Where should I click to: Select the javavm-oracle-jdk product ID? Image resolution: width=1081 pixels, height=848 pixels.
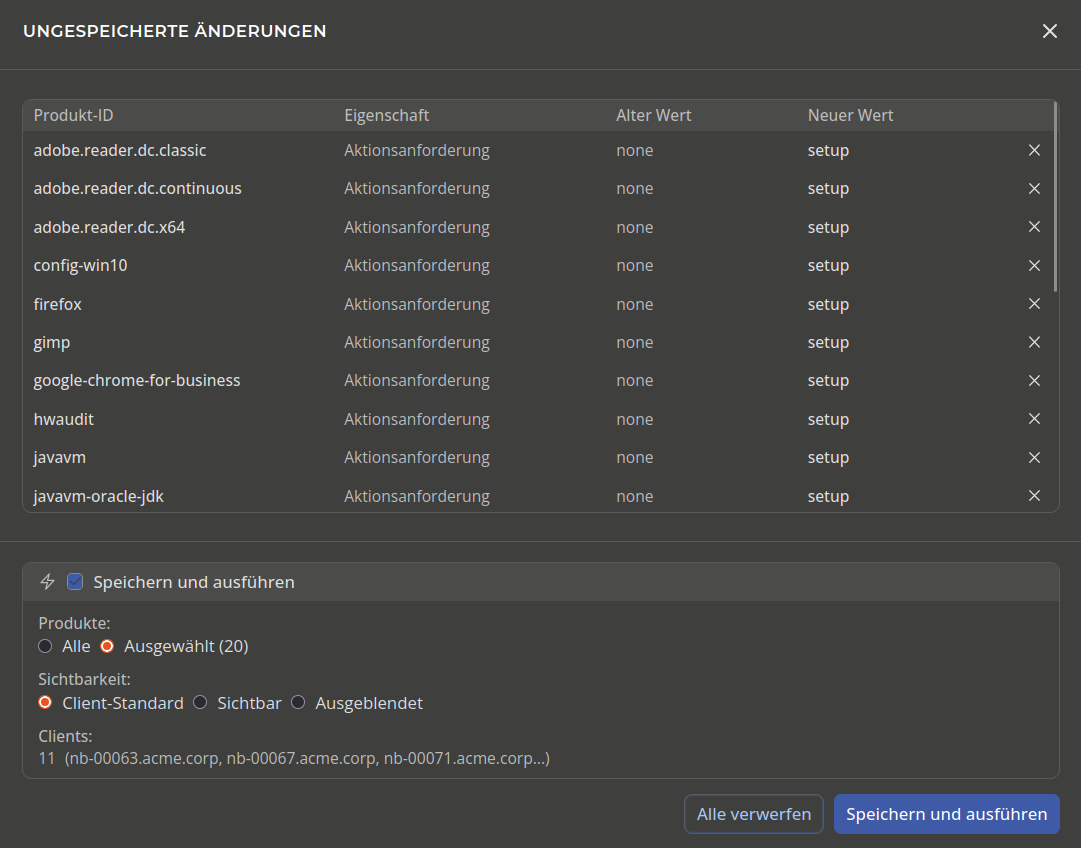tap(99, 496)
